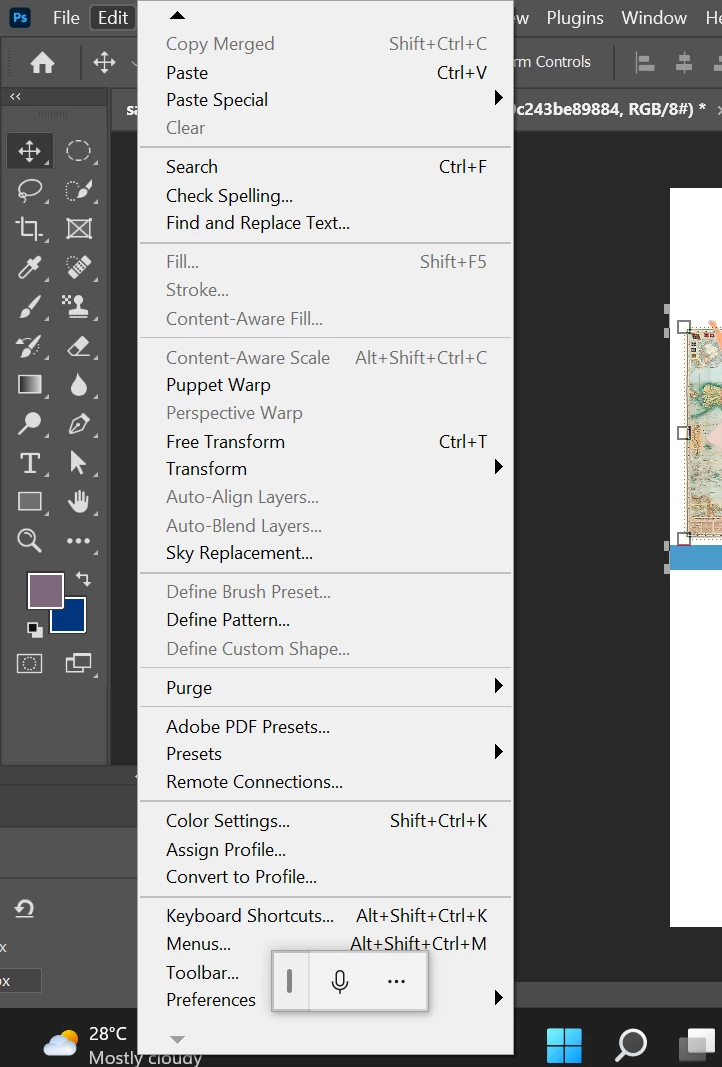Open Remote Connections
Viewport: 722px width, 1067px height.
click(x=326, y=782)
